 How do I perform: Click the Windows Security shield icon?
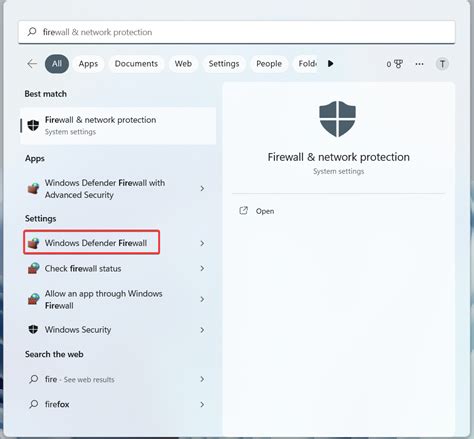point(33,329)
